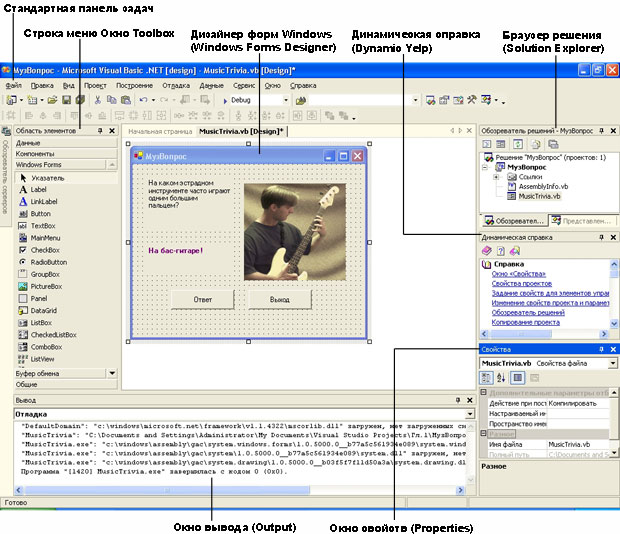Viewport: 620px width, 534px height.
Task: Open the Файл menu
Action: [13, 85]
